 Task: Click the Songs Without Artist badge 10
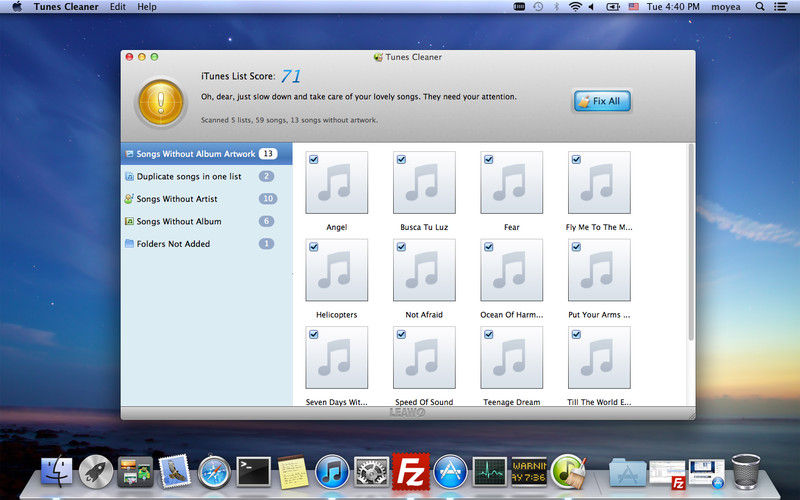point(268,199)
